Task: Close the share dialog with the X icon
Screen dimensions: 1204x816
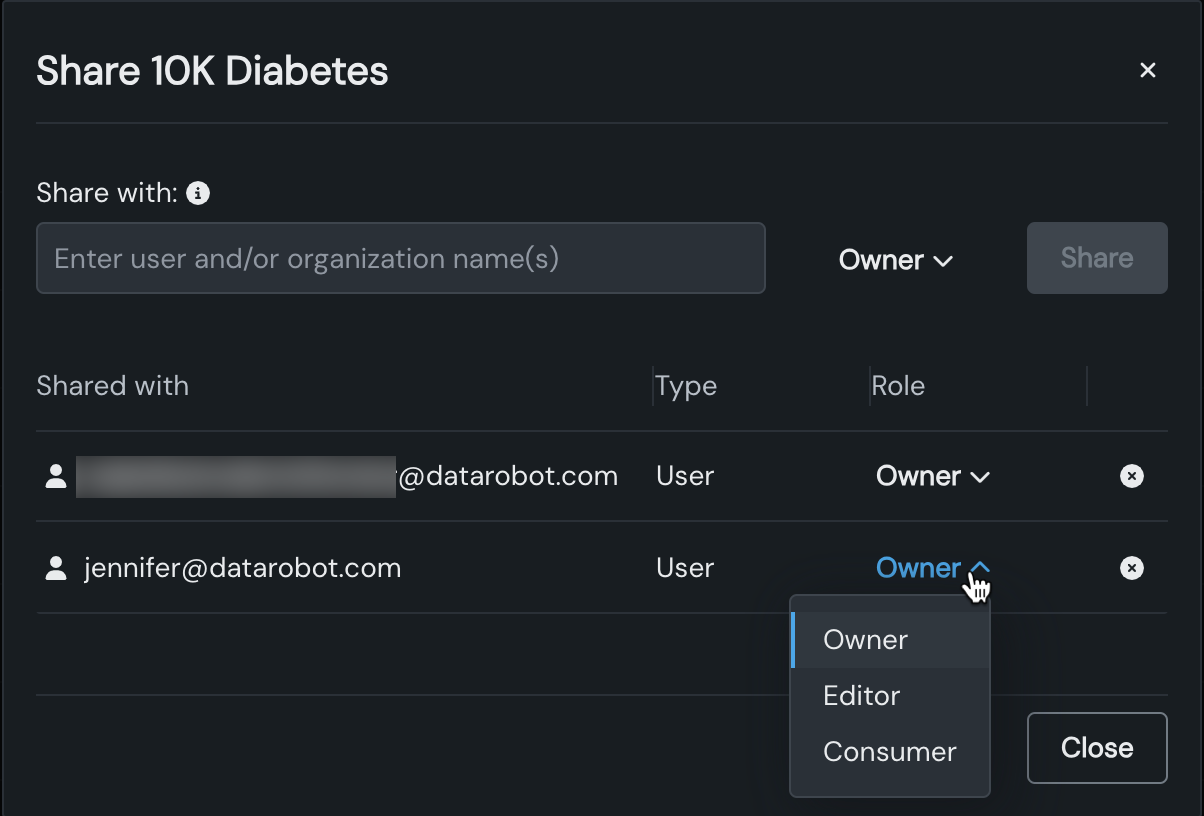Action: click(x=1148, y=70)
